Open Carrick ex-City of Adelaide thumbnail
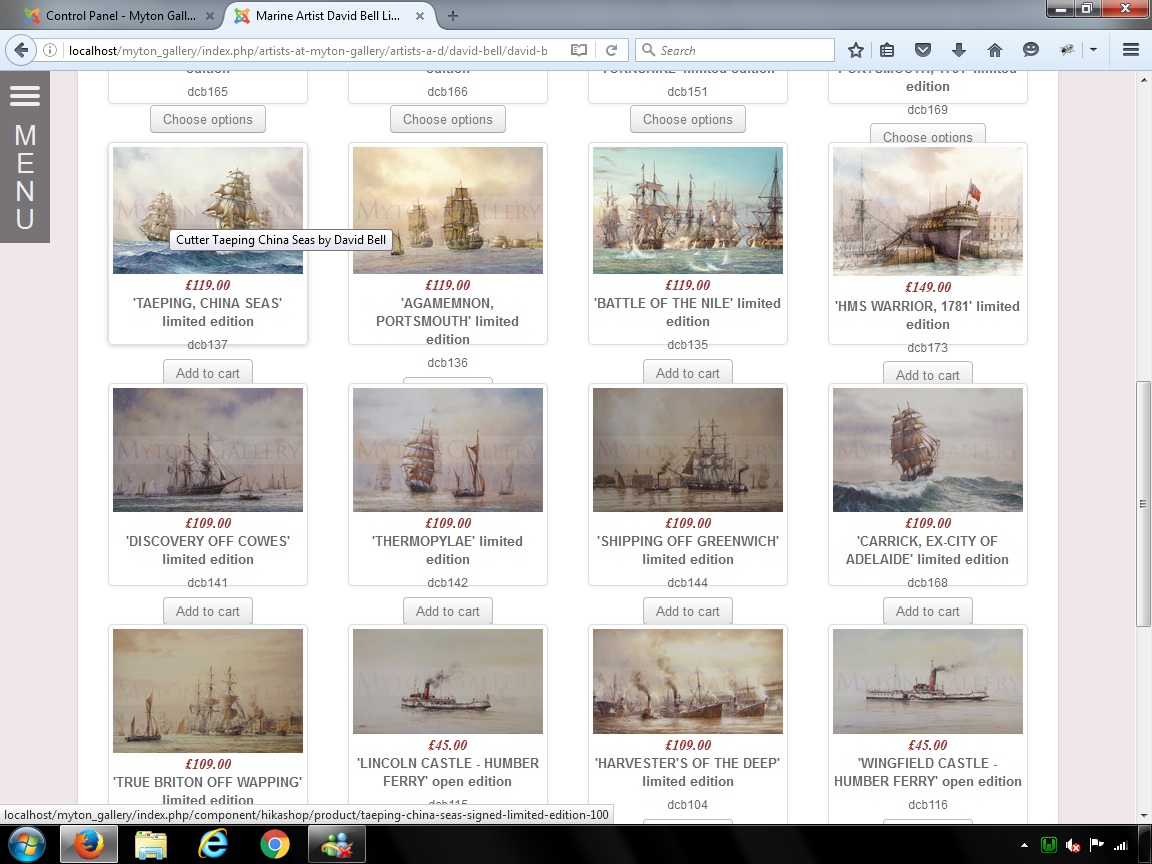The height and width of the screenshot is (864, 1152). click(x=927, y=450)
